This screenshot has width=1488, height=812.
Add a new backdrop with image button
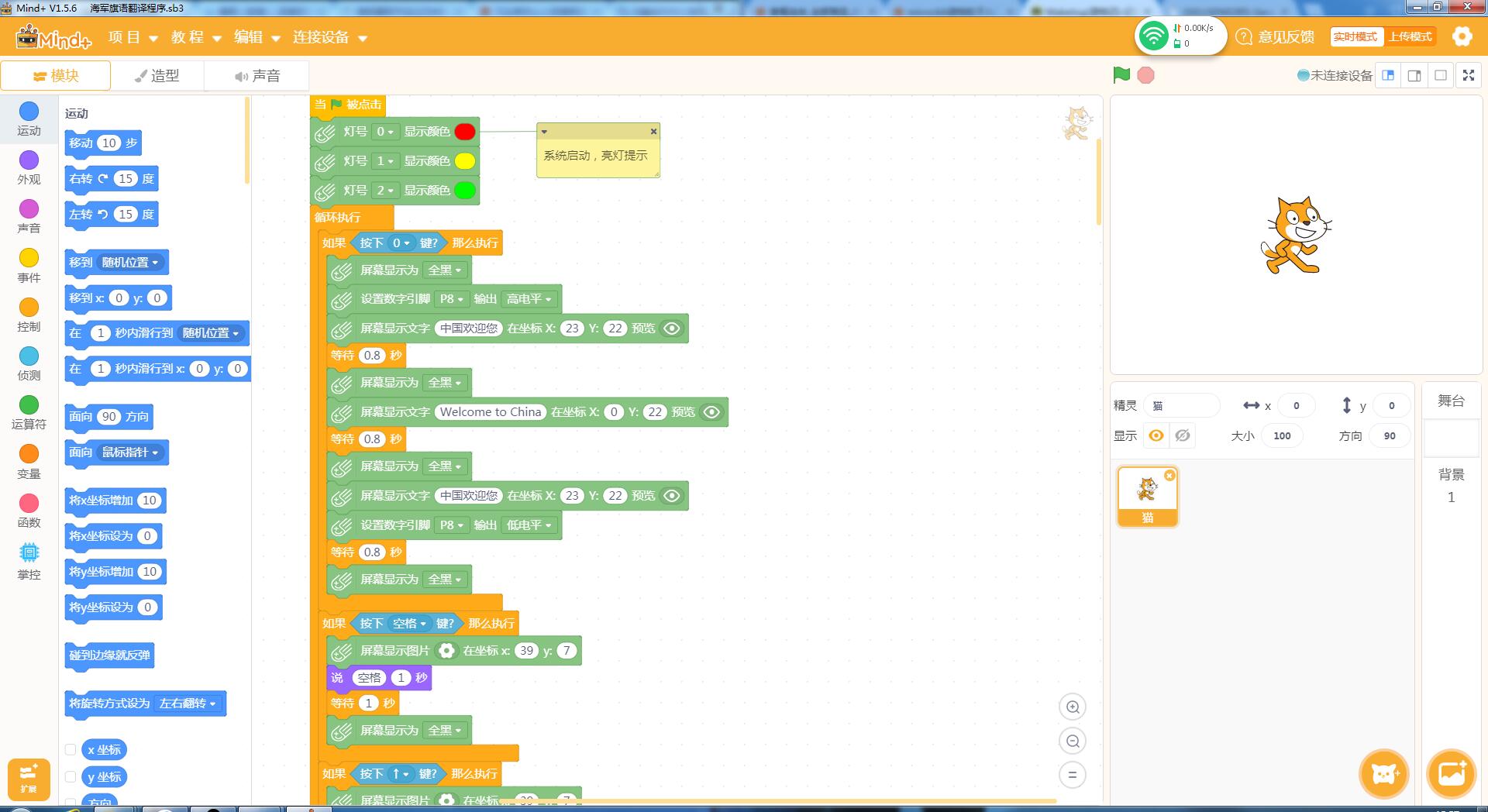pos(1452,773)
